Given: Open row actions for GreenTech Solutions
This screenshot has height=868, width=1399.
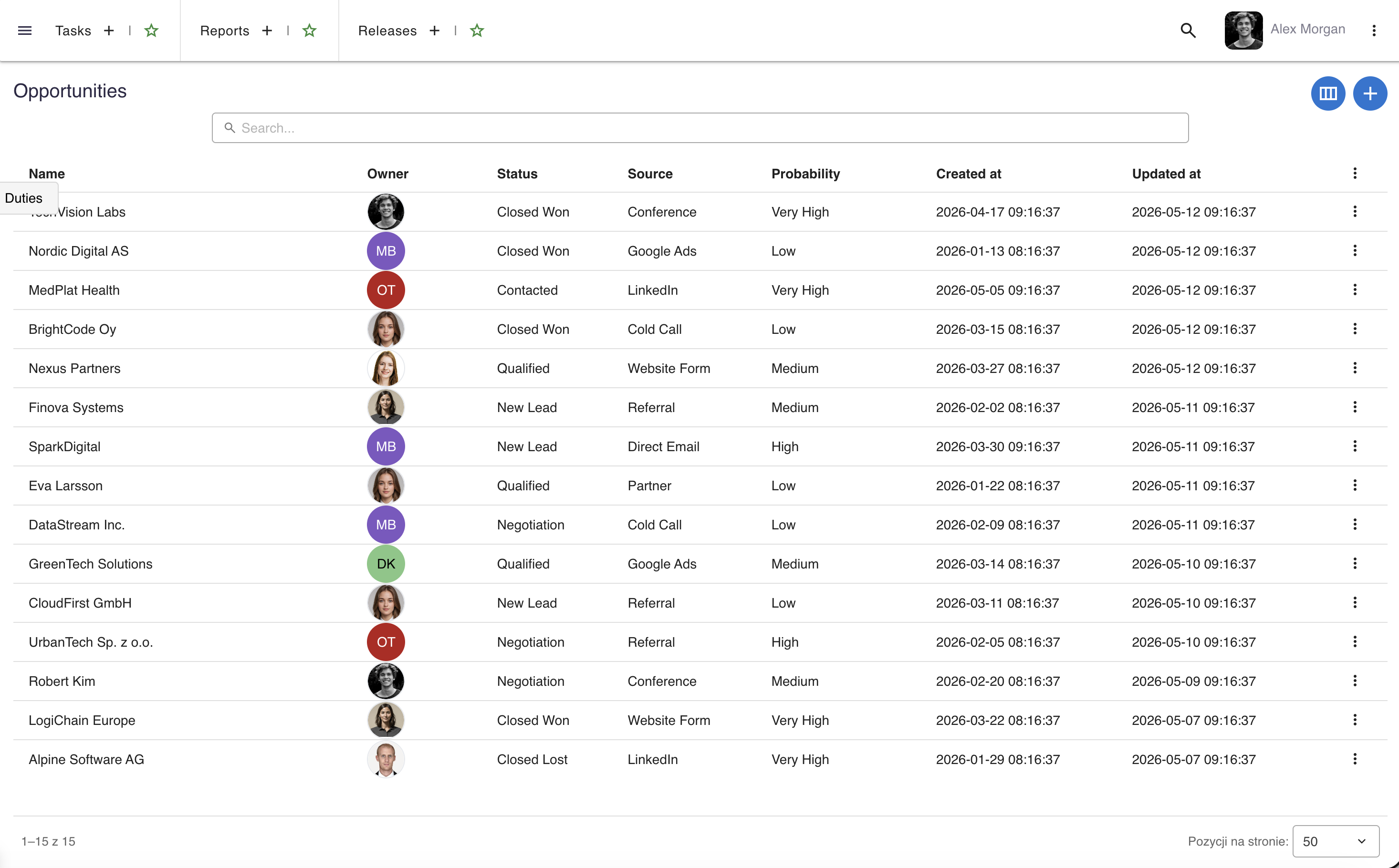Looking at the screenshot, I should point(1355,563).
